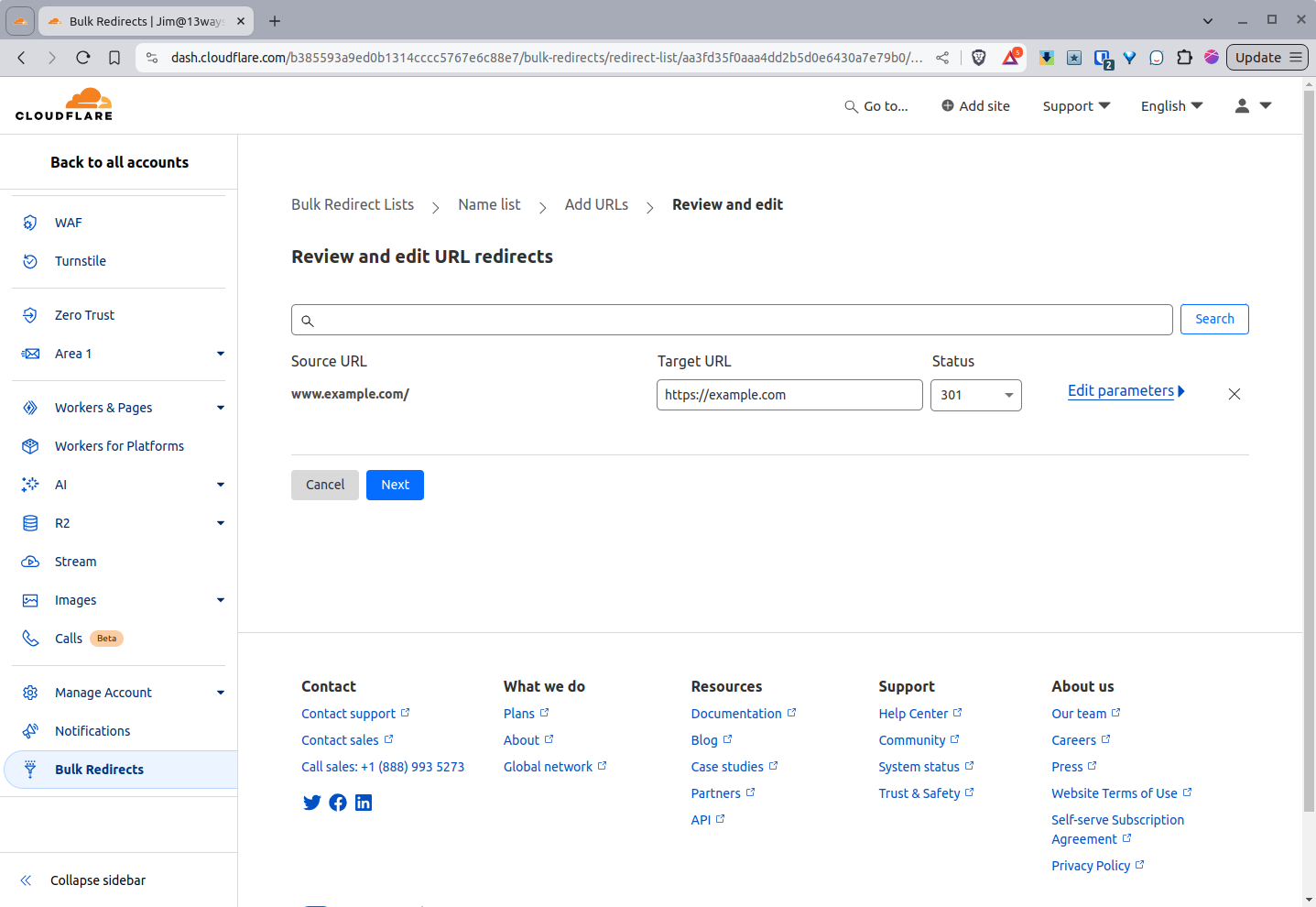The width and height of the screenshot is (1316, 907).
Task: Go to the Bulk Redirect Lists breadcrumb
Action: pos(353,204)
